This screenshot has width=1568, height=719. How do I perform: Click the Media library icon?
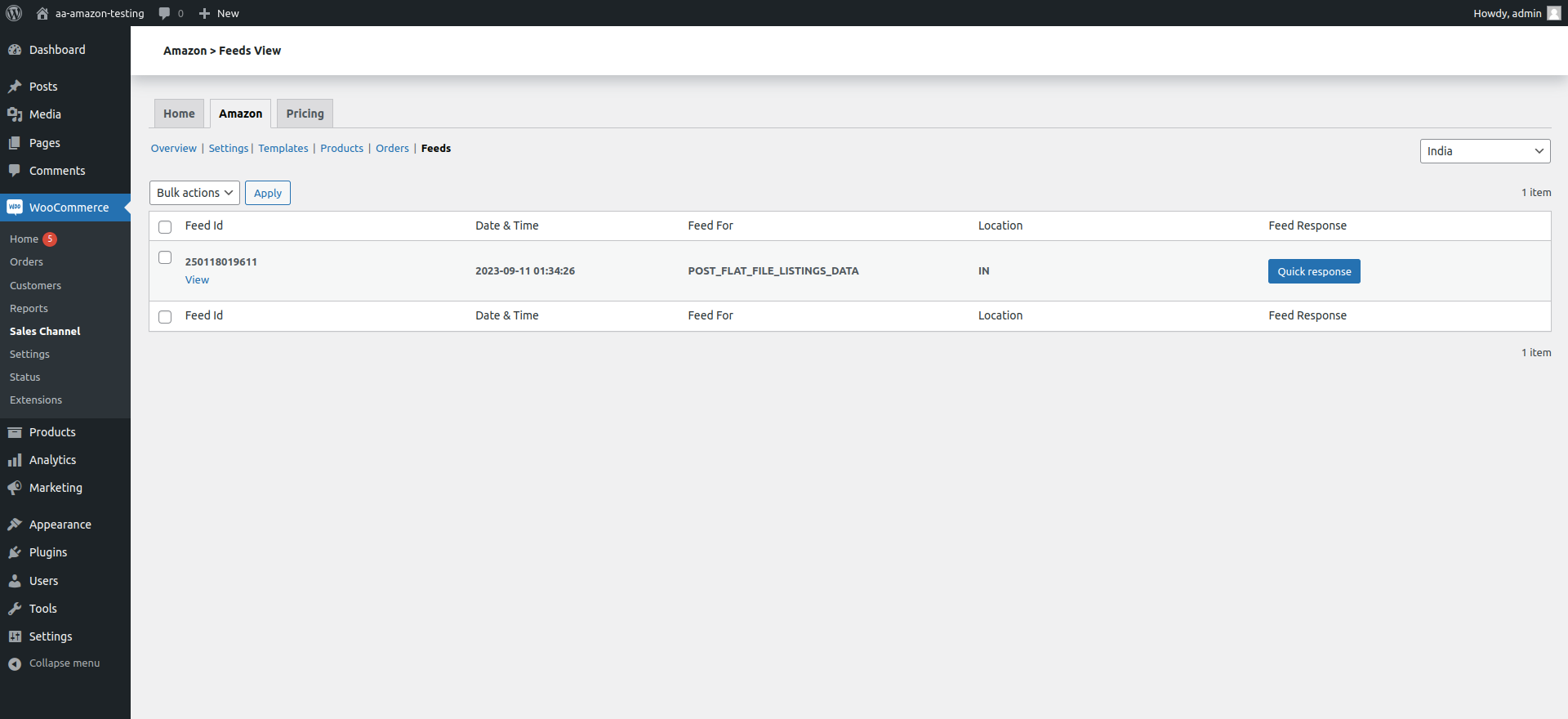point(15,114)
